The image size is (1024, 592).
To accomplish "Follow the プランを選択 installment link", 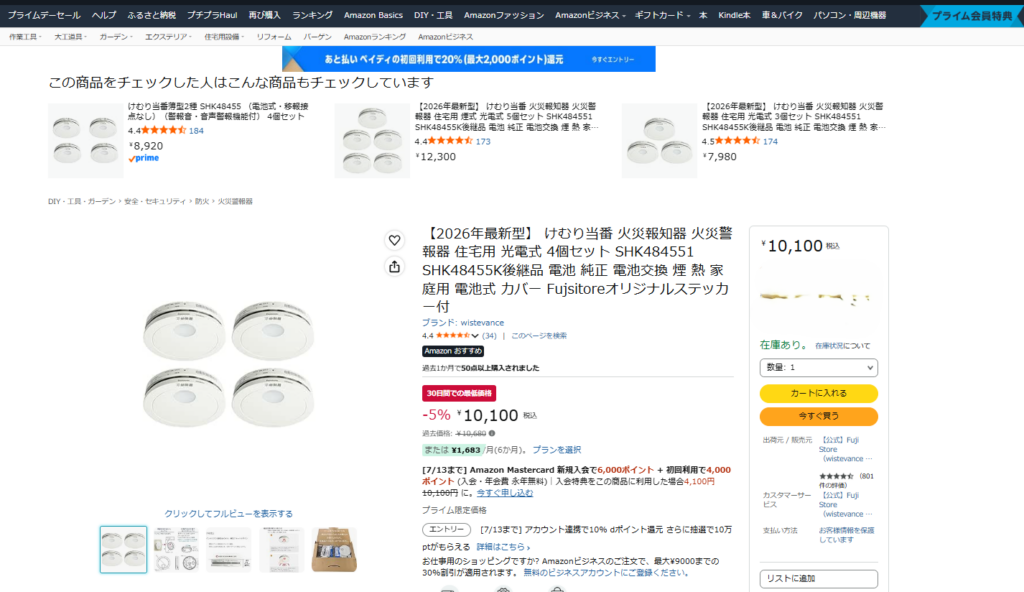I will pos(556,450).
